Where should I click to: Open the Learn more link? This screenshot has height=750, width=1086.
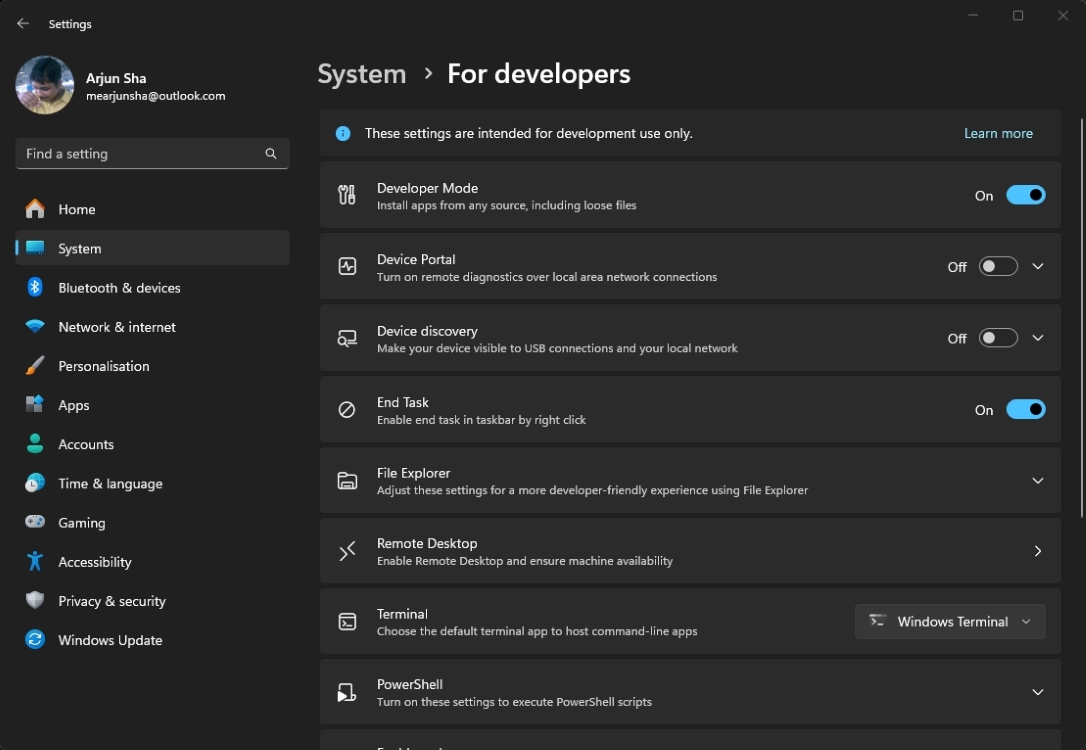tap(998, 133)
